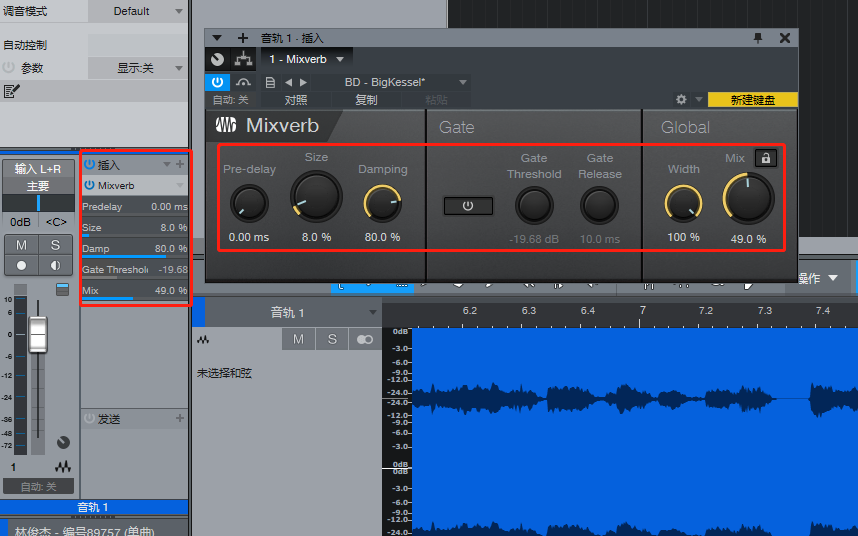
Task: Open the Mixverb insert row dropdown arrow
Action: click(x=179, y=185)
